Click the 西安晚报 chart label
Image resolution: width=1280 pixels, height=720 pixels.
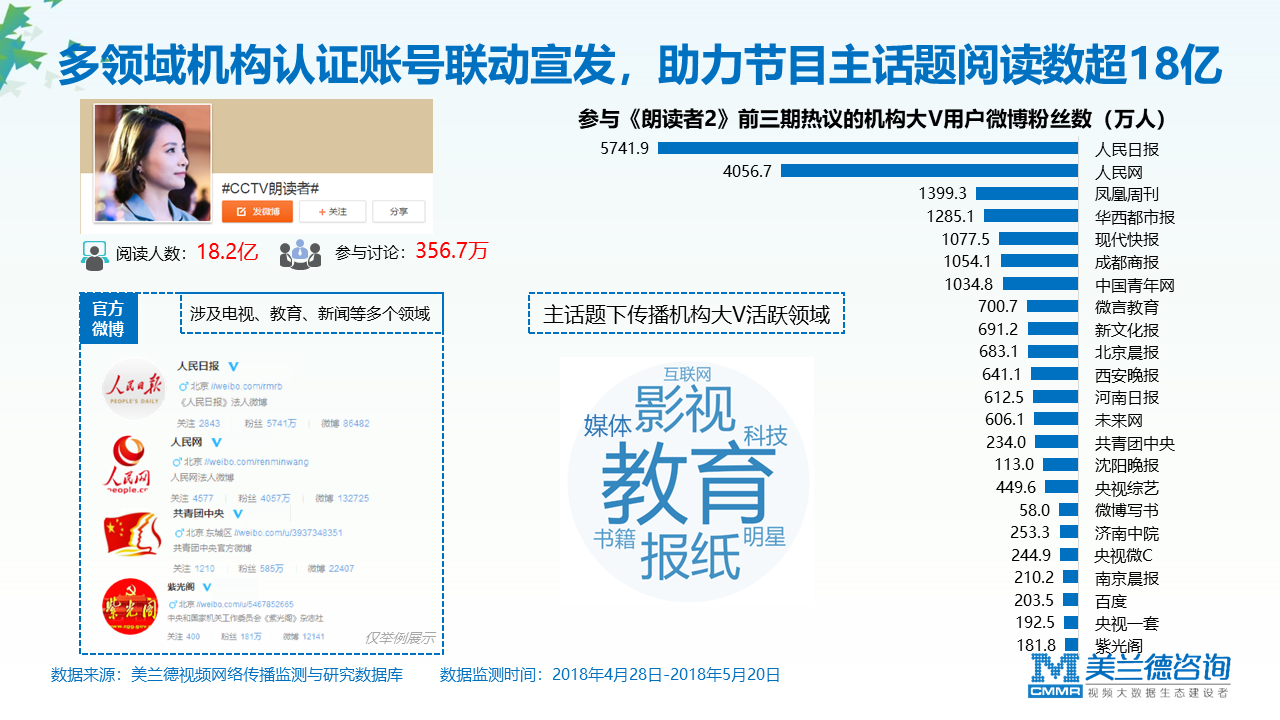point(1127,375)
